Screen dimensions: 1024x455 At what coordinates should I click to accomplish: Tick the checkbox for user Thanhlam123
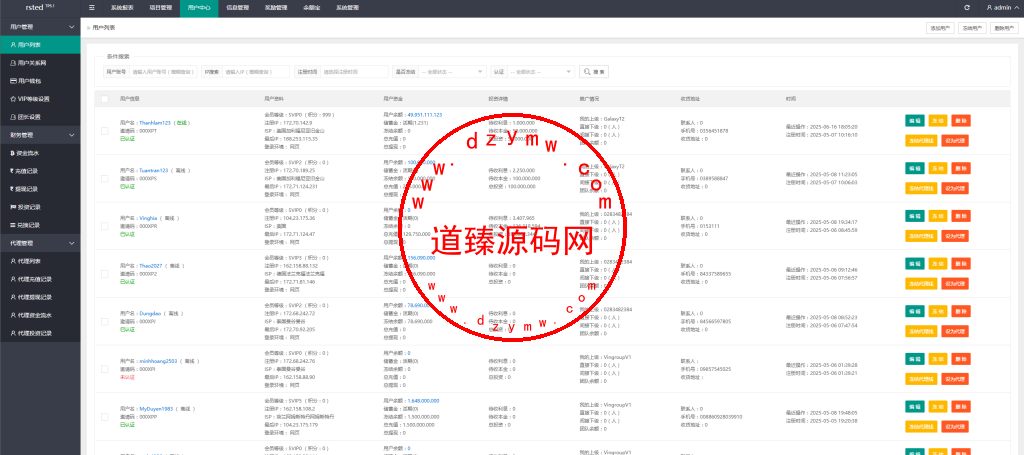tap(104, 131)
